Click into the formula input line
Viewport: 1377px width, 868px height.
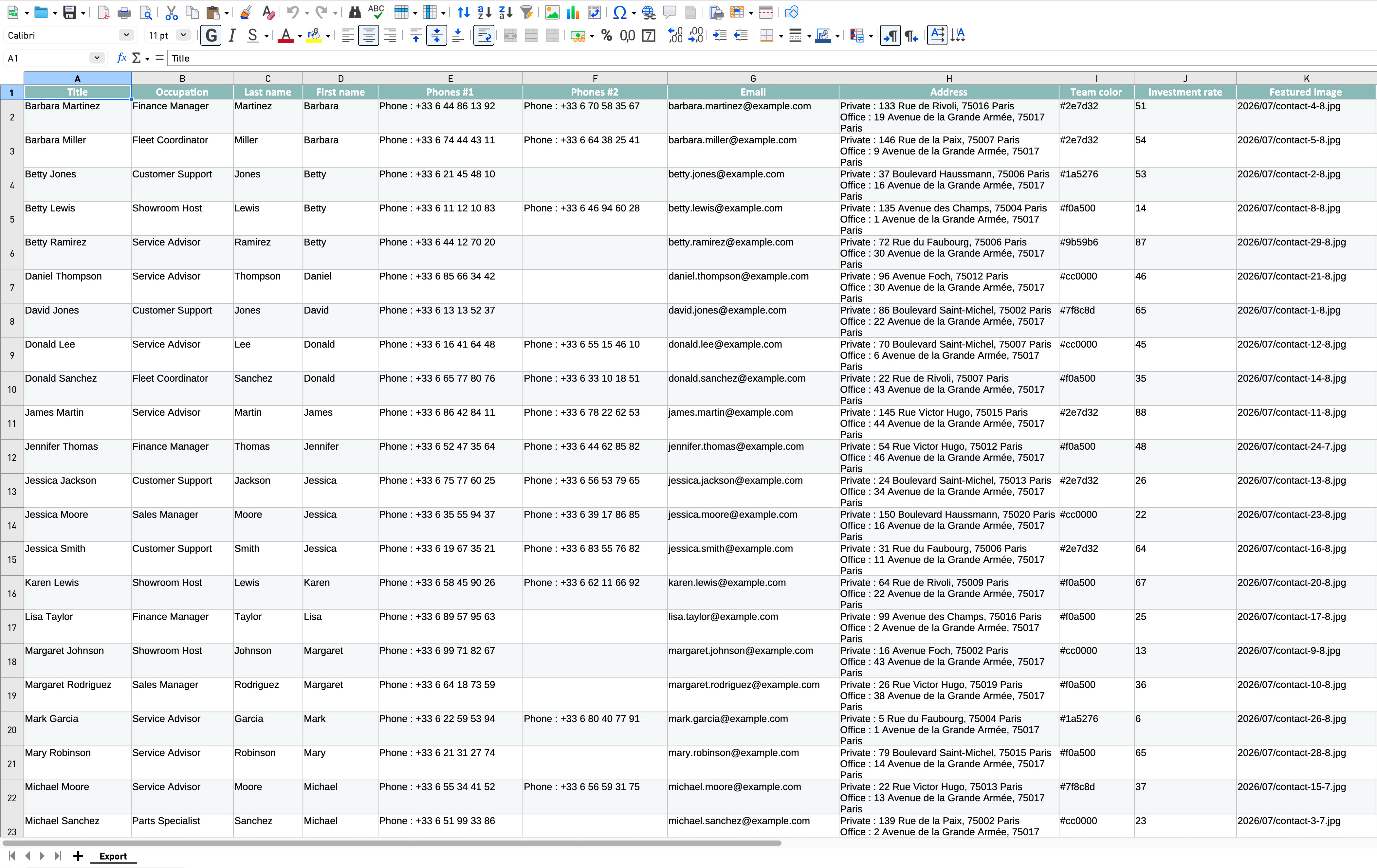(x=772, y=58)
